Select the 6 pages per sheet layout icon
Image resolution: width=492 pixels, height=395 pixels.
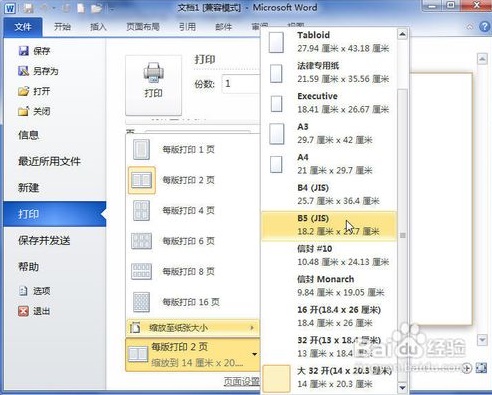[x=141, y=241]
